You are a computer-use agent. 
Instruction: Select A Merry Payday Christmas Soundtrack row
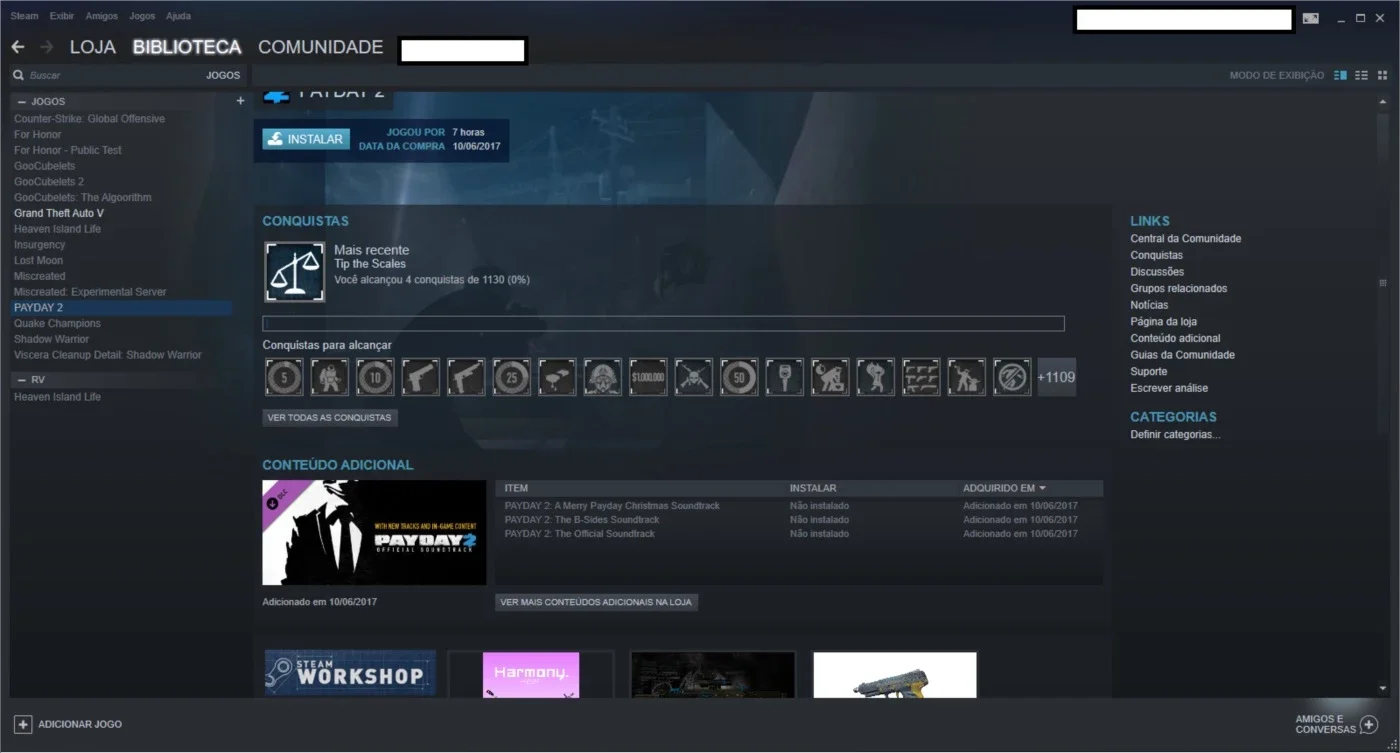(798, 506)
